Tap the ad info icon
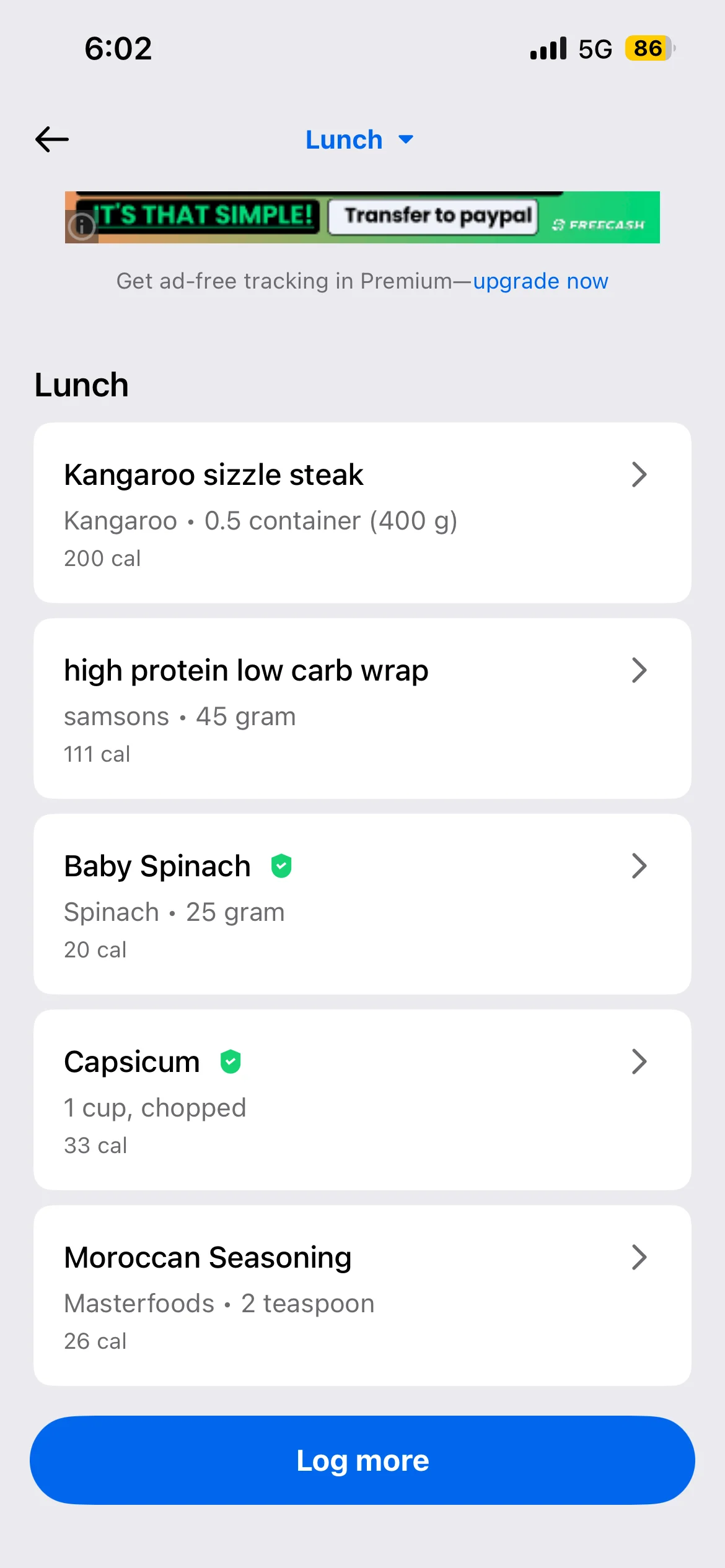725x1568 pixels. pyautogui.click(x=81, y=227)
